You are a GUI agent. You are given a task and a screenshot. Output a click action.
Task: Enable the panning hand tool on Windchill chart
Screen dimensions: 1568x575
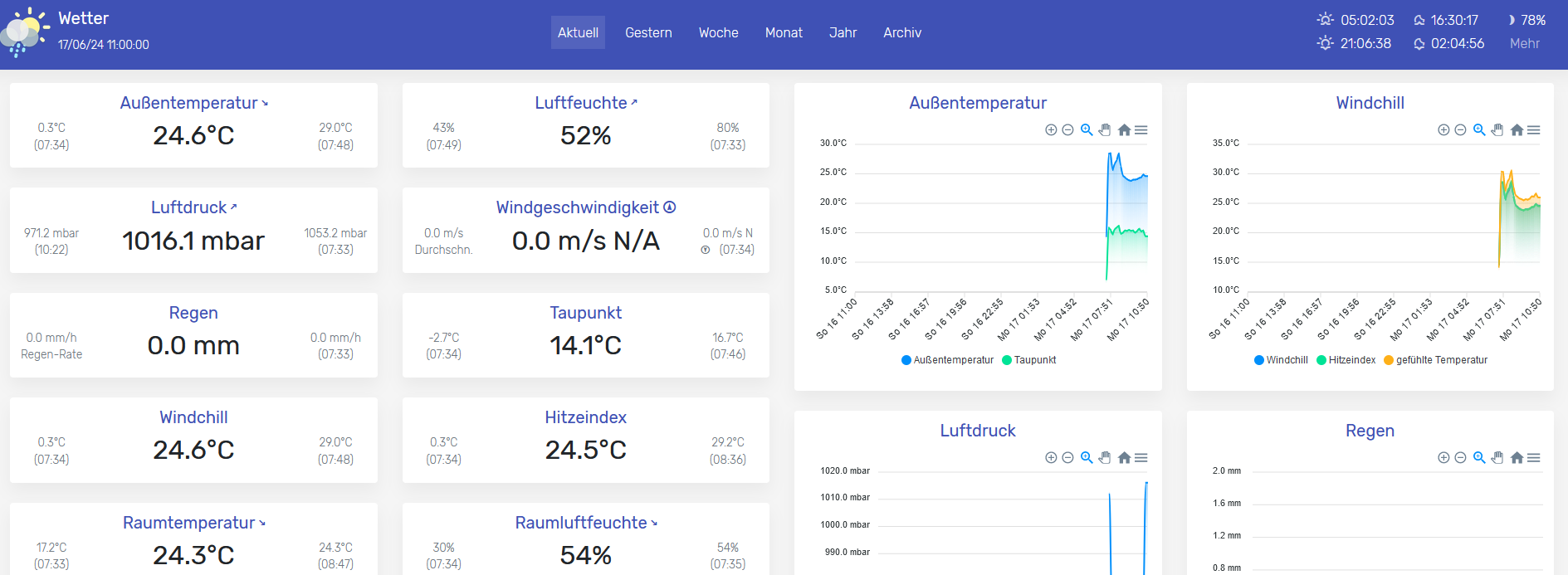[x=1497, y=130]
